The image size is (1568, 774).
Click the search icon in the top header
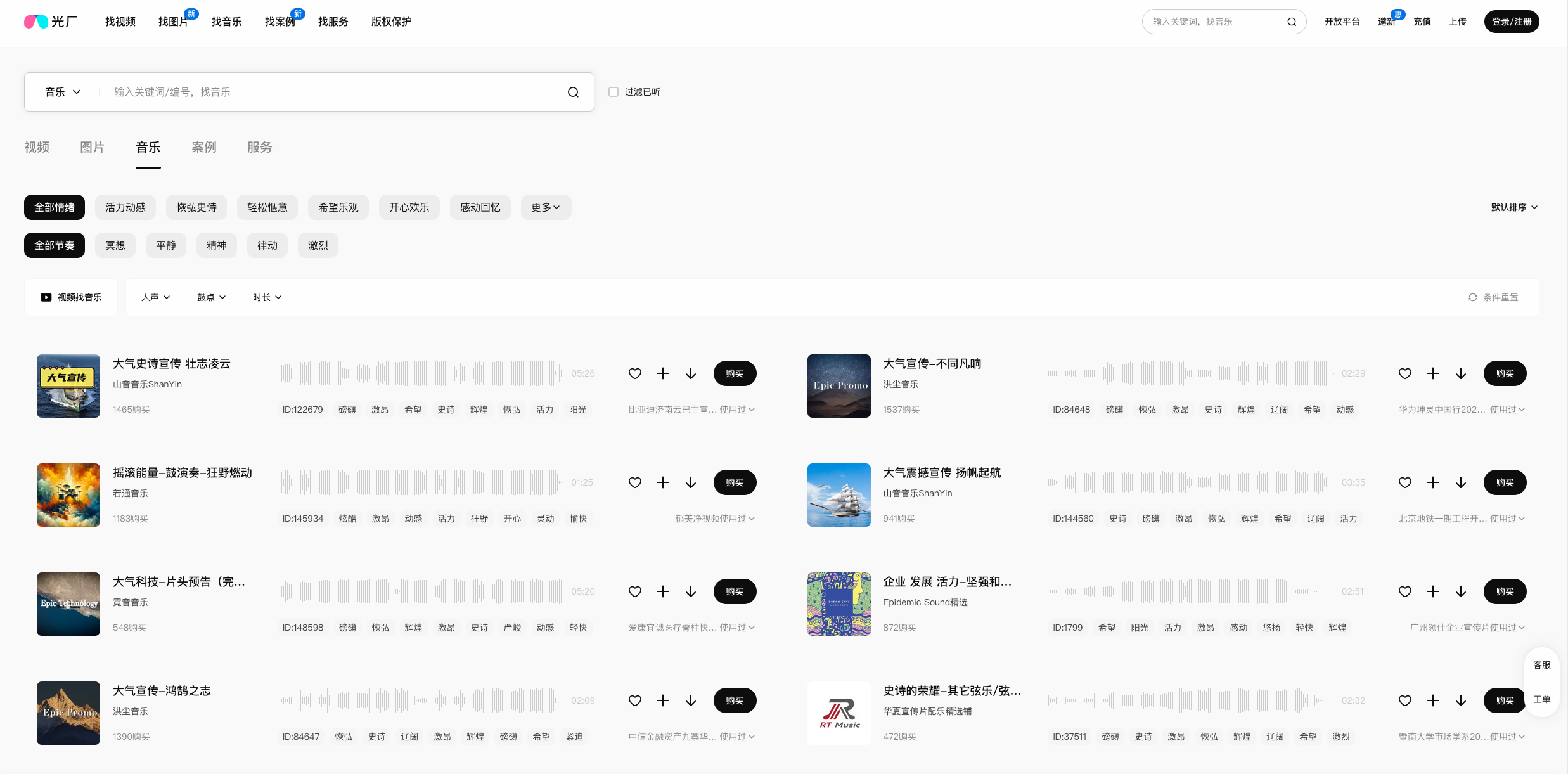click(1291, 22)
